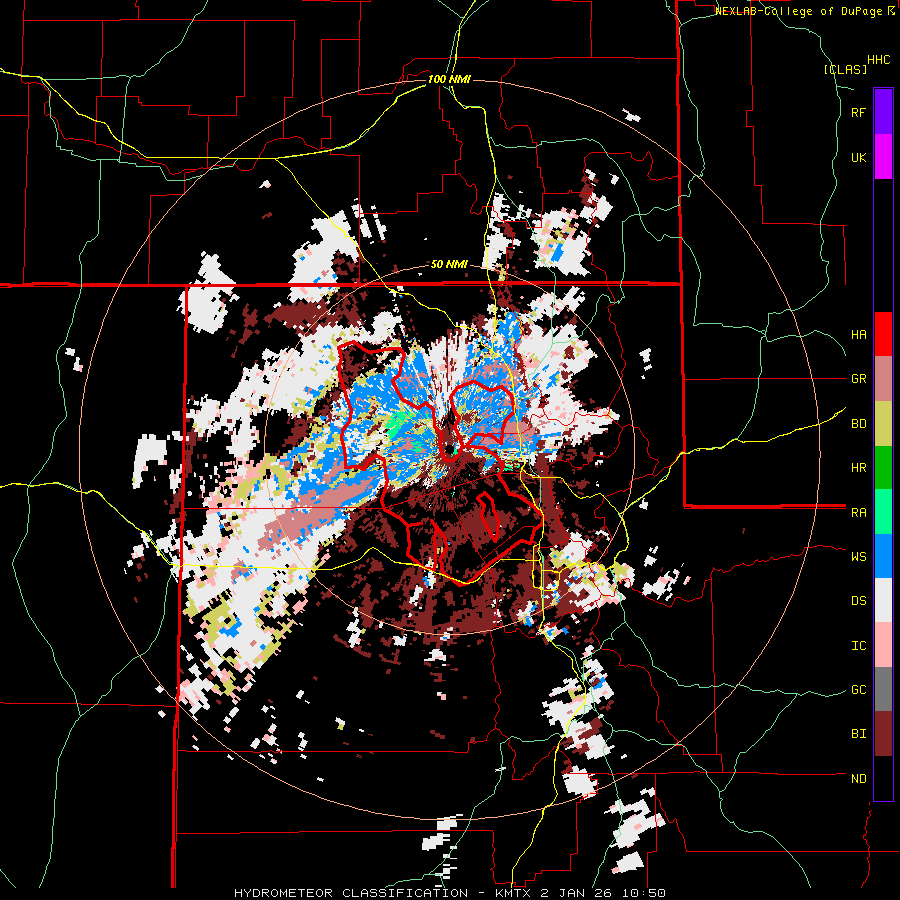Click the magenta UK color swatch

(883, 156)
